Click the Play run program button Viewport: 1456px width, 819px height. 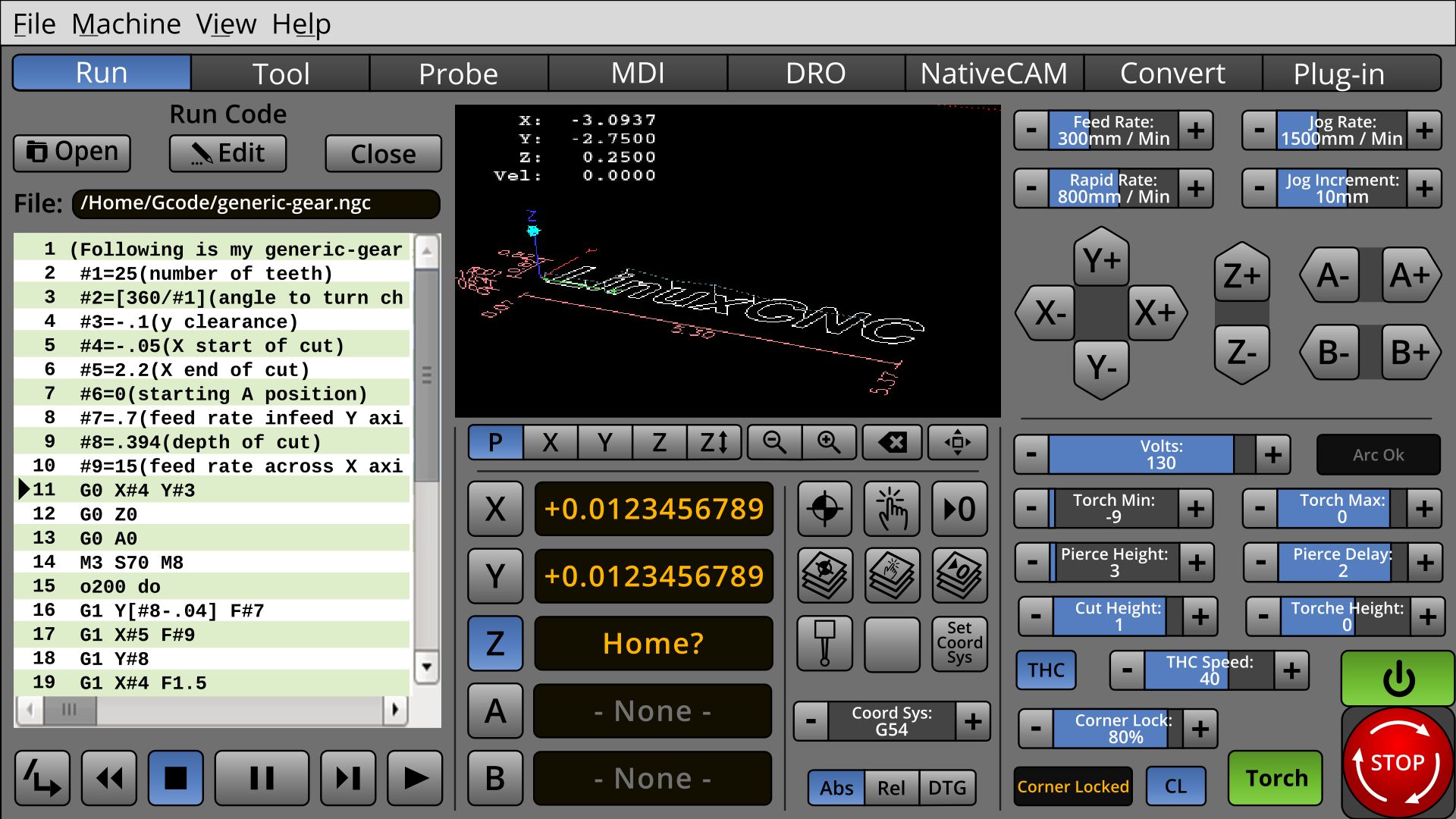[415, 777]
